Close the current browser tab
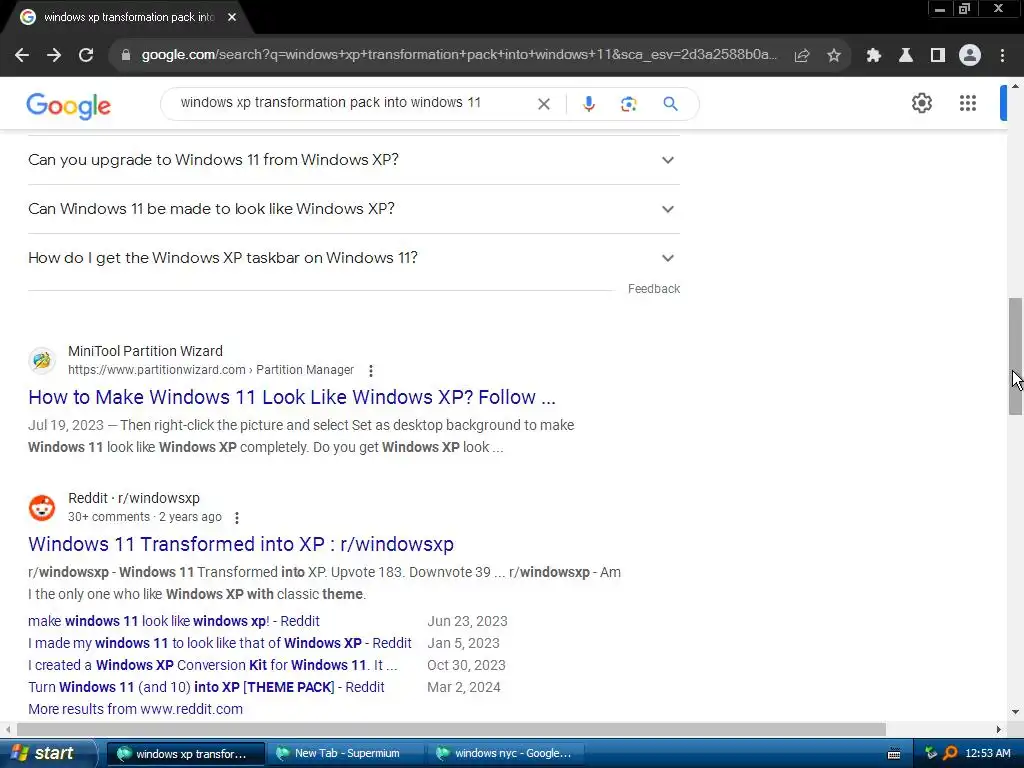The height and width of the screenshot is (768, 1024). 232,18
